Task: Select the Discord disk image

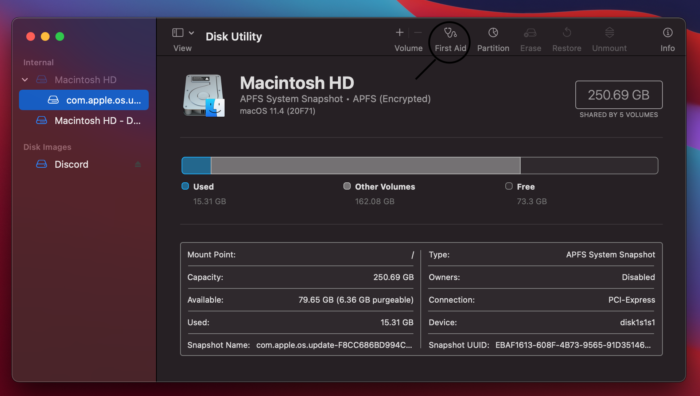Action: pos(71,164)
